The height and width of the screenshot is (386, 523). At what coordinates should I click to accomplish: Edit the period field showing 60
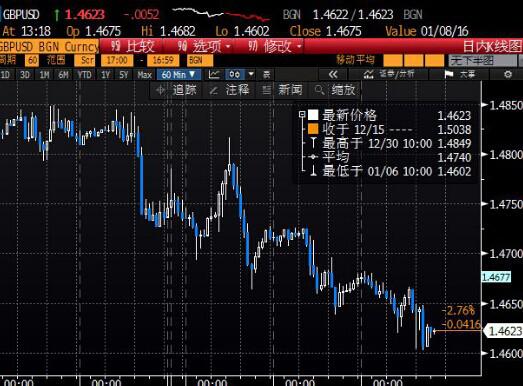pos(32,60)
